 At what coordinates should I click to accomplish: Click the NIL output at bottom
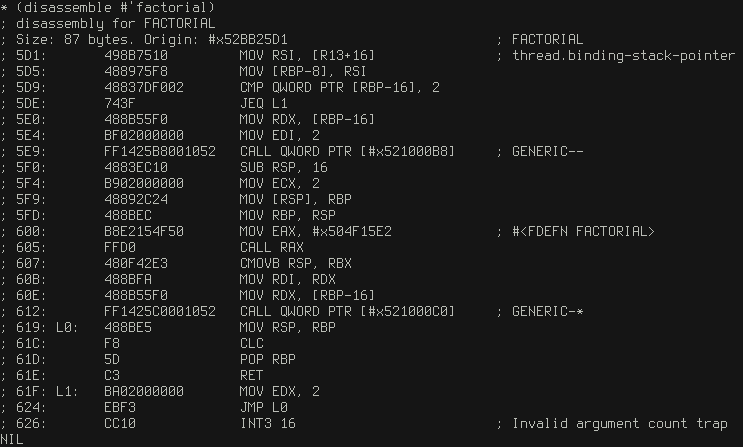[12, 439]
